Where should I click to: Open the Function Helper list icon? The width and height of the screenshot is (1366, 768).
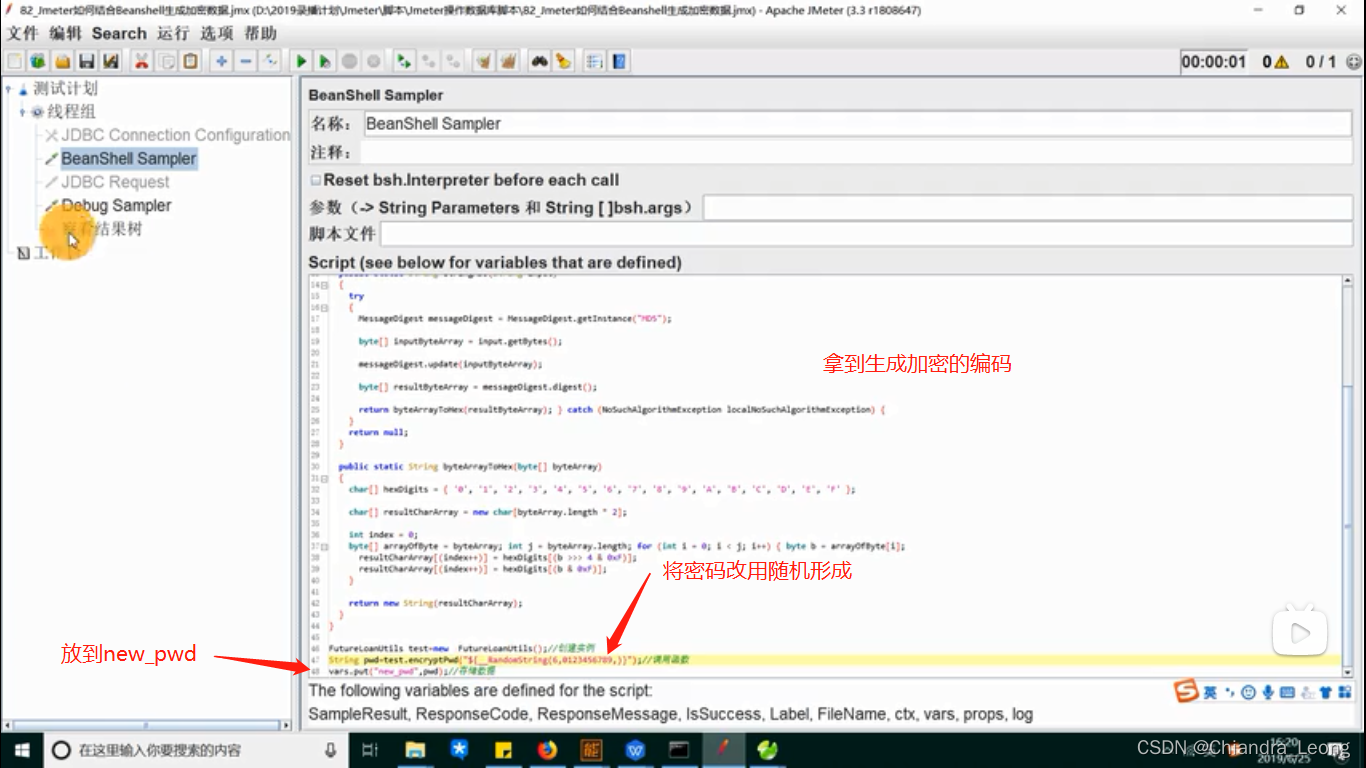595,61
